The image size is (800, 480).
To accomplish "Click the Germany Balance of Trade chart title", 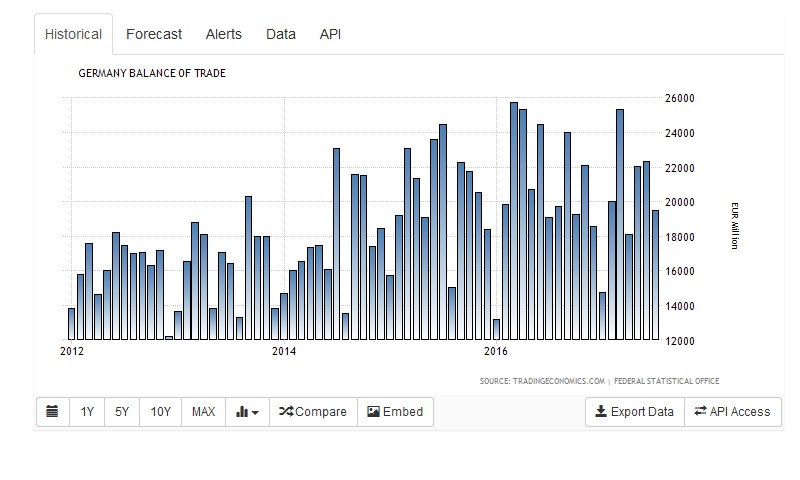I will [x=152, y=73].
